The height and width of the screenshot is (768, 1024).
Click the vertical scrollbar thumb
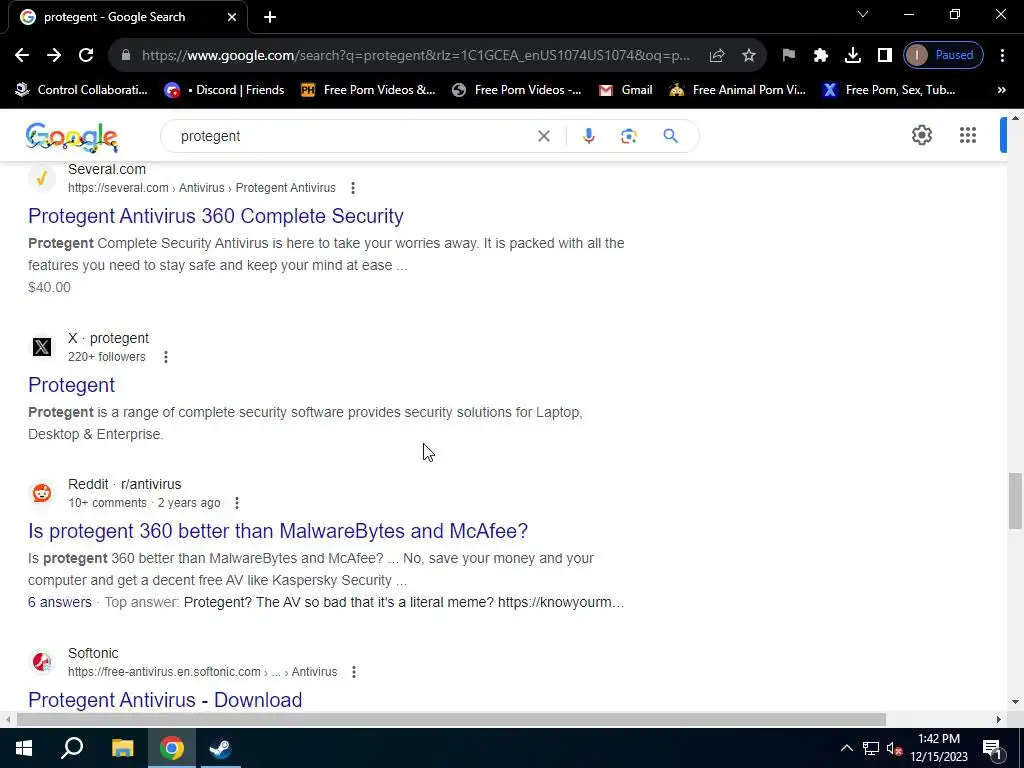click(1015, 500)
